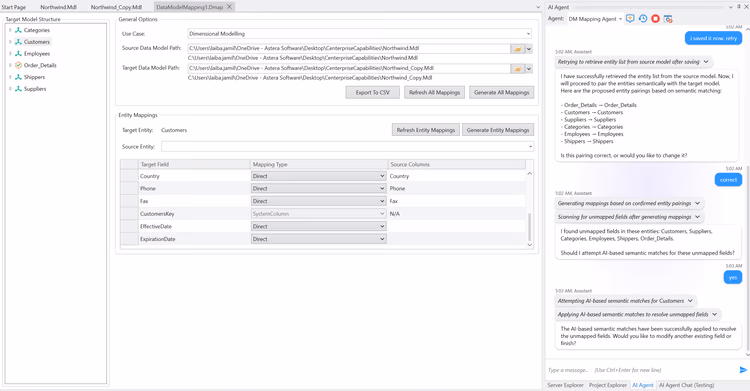Click the Order_Details entity icon in tree

(18, 65)
